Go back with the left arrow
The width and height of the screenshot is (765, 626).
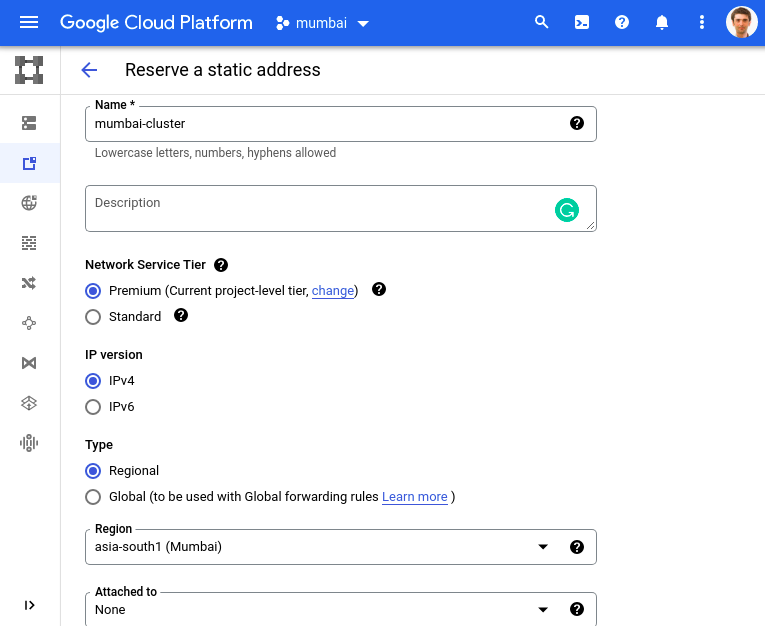pos(89,70)
